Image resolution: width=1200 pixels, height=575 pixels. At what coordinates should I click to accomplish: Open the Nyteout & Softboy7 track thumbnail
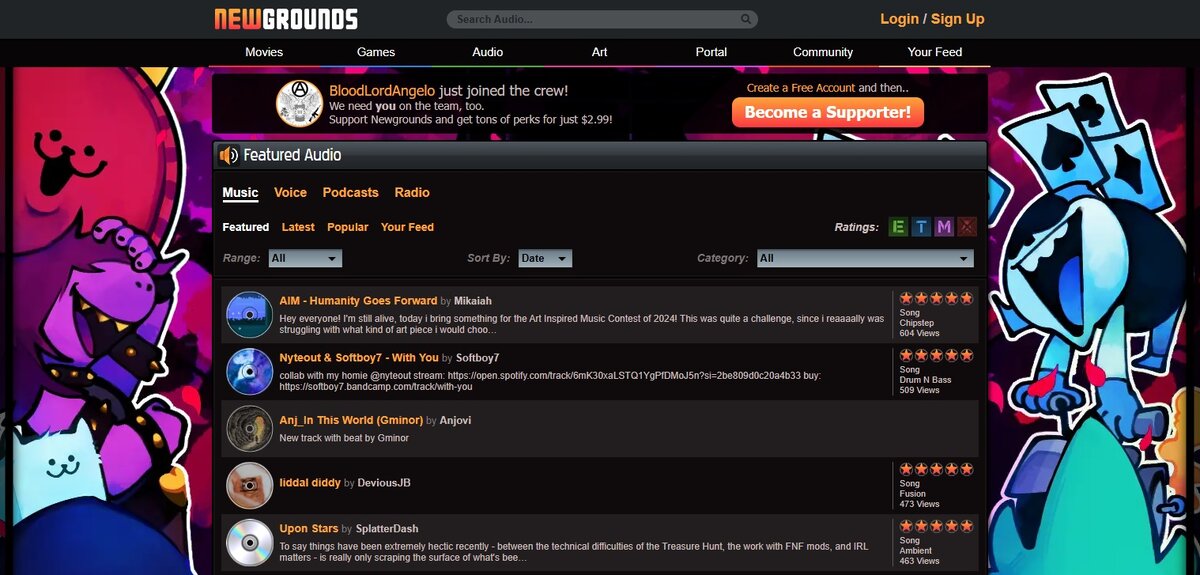coord(249,371)
